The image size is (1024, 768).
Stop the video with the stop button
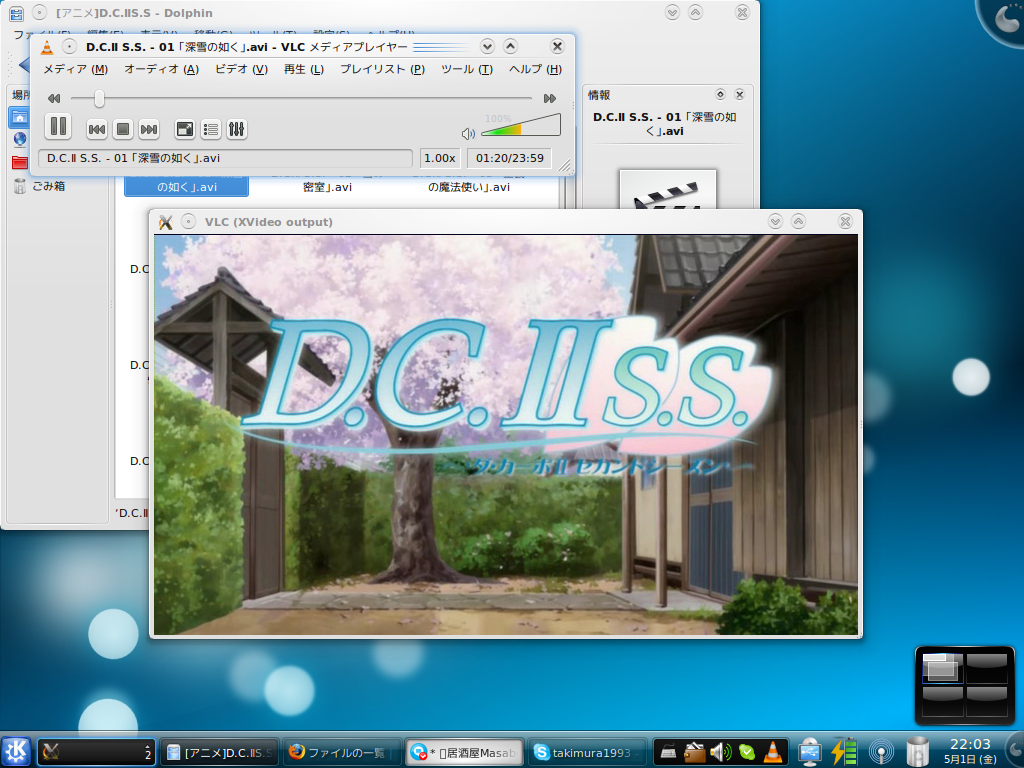pos(123,129)
